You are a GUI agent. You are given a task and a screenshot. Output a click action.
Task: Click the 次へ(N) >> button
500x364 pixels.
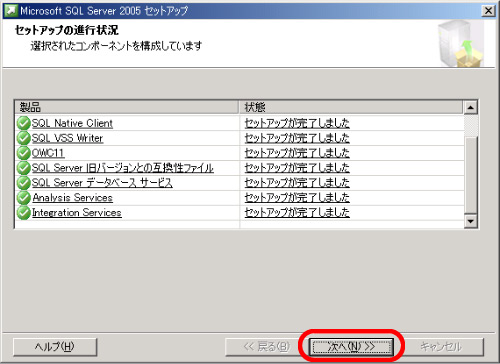coord(351,347)
